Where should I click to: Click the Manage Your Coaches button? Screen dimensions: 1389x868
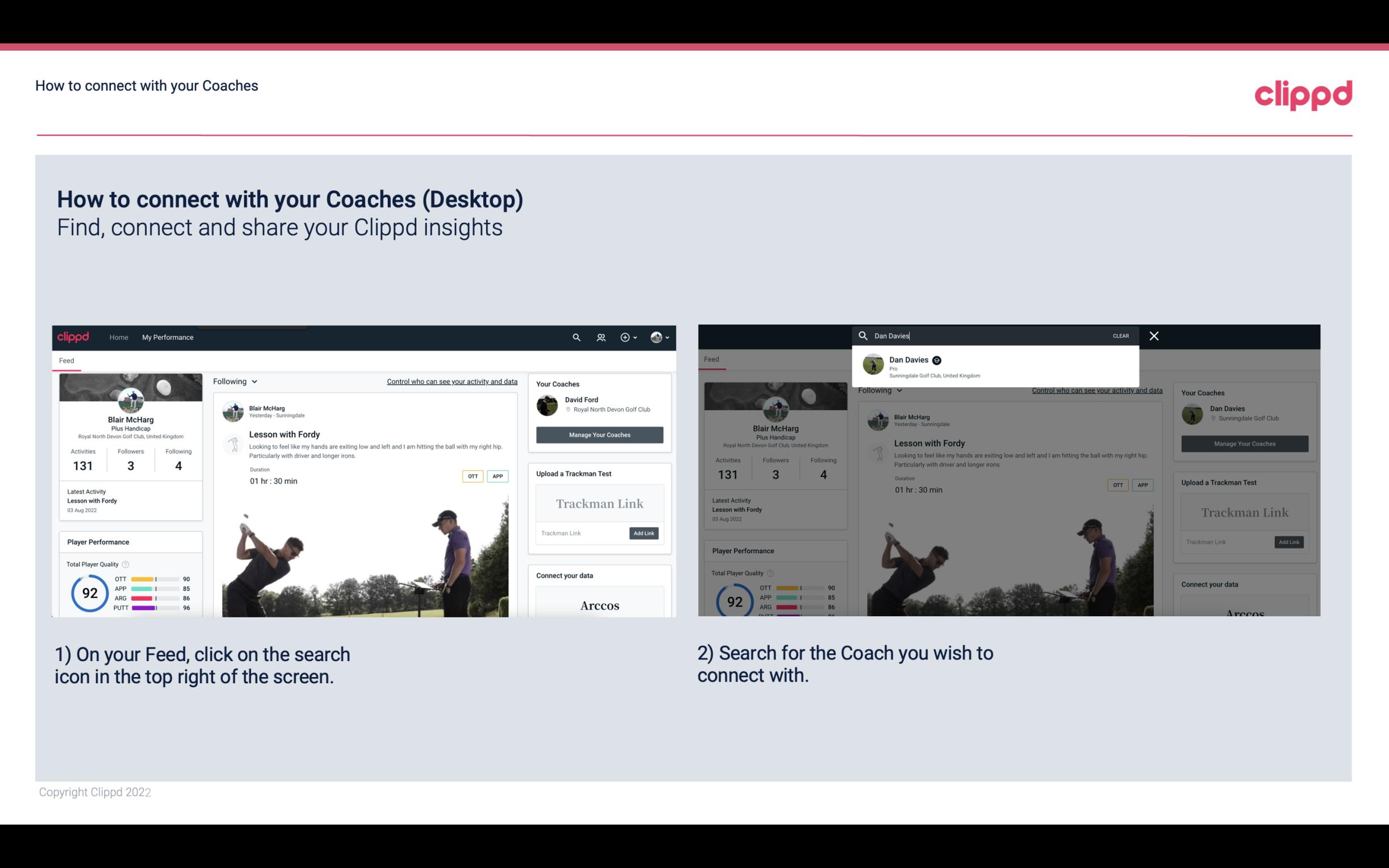pos(598,434)
